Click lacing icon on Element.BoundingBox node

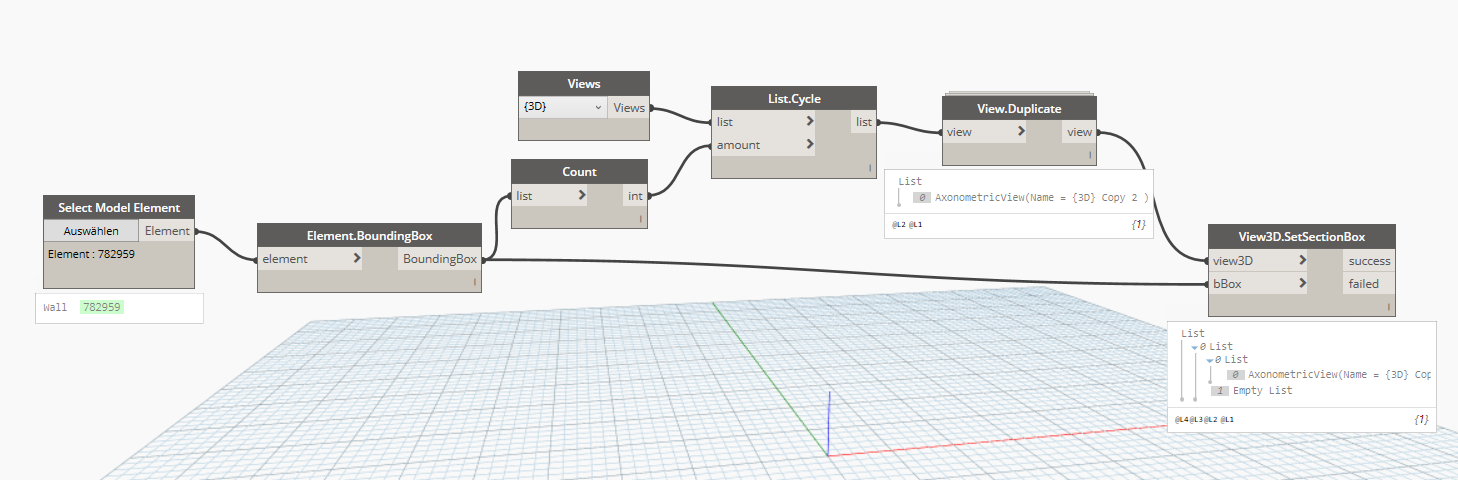point(475,283)
